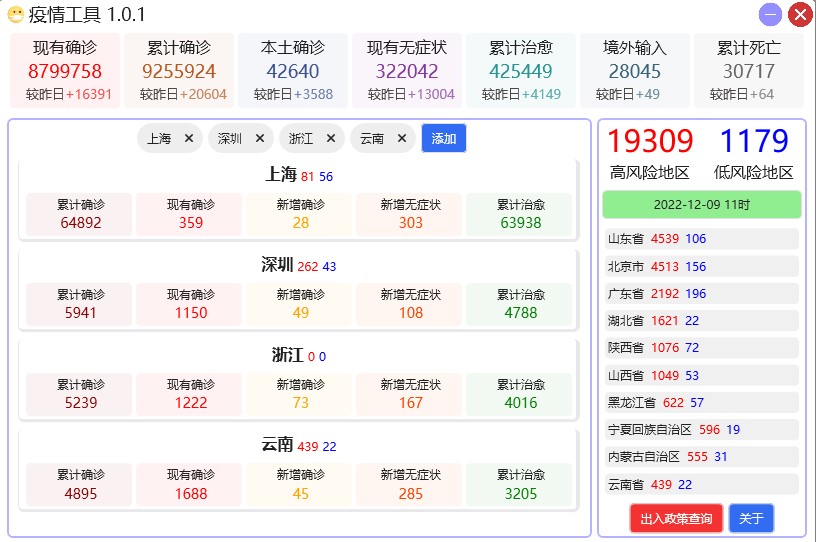Select the top 累计治愈 425449 card
The width and height of the screenshot is (816, 542).
[x=521, y=71]
